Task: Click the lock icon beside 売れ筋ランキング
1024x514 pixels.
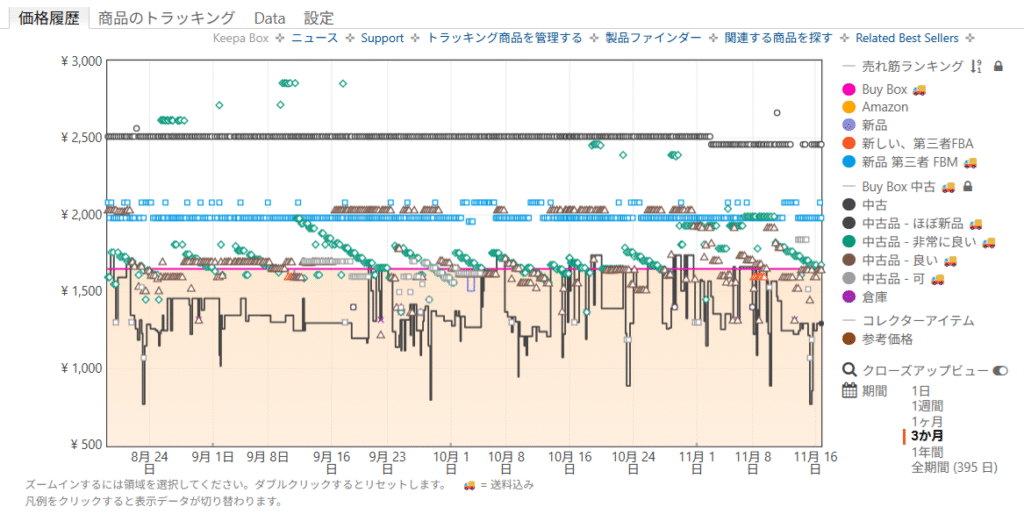Action: tap(998, 67)
